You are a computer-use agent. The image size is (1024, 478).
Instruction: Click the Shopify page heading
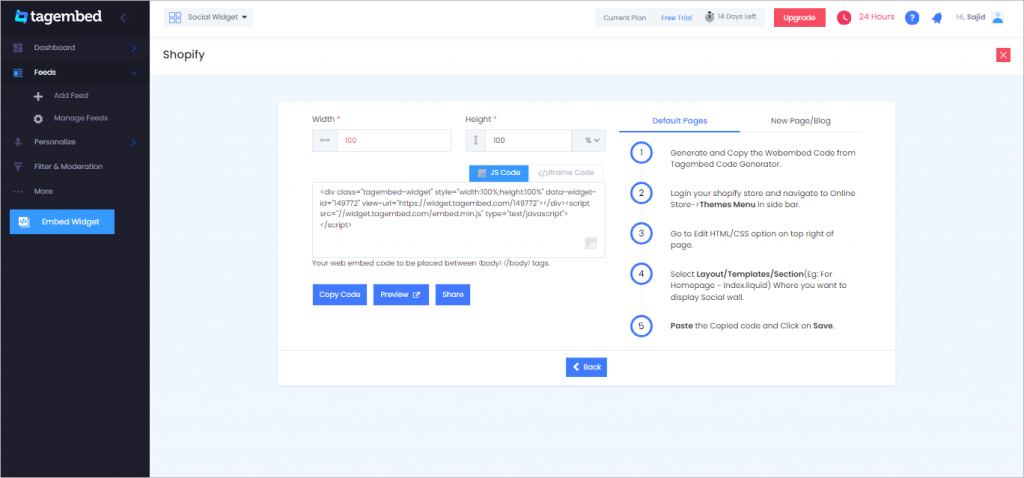[x=184, y=55]
